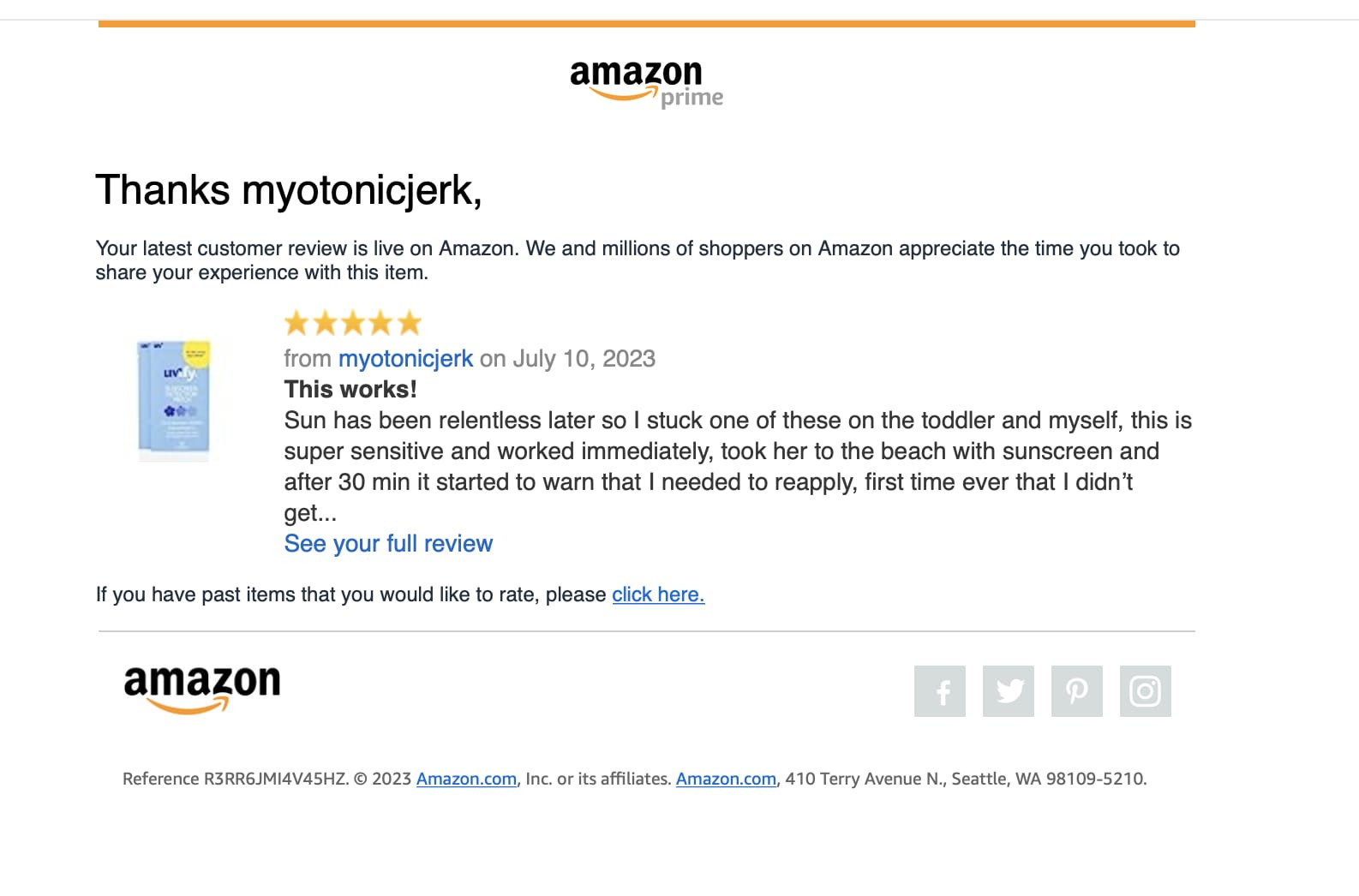Click the 'This works!' review title
The width and height of the screenshot is (1359, 896).
pos(350,389)
